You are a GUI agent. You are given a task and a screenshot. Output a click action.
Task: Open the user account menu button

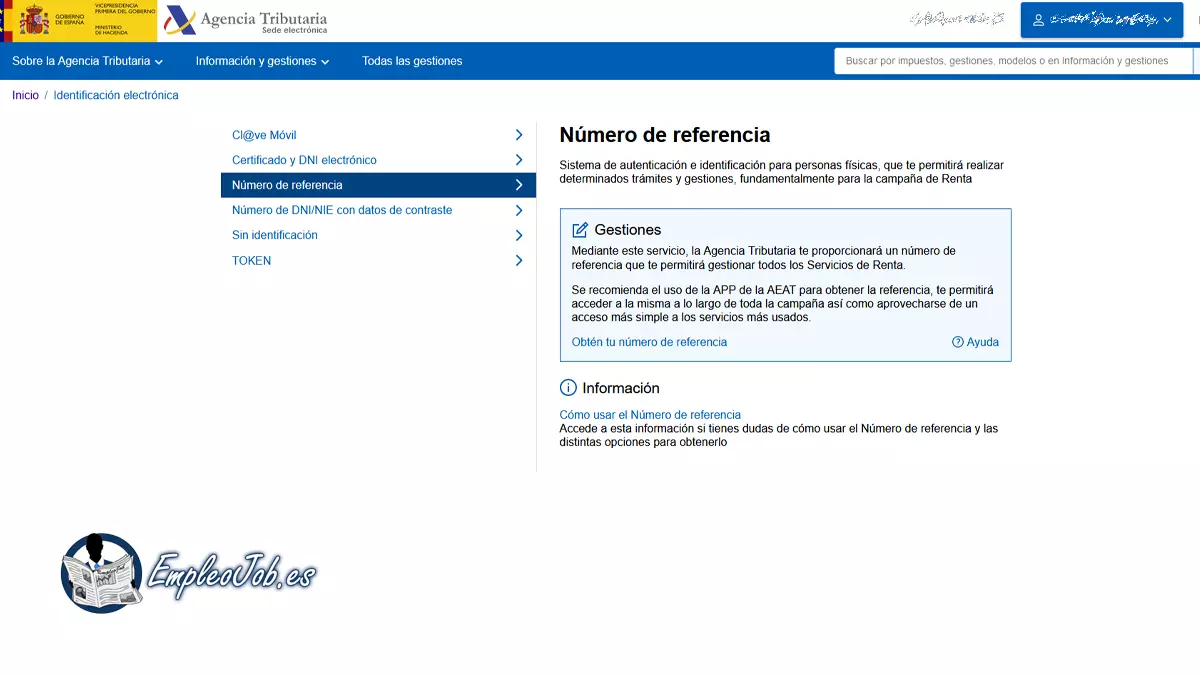tap(1101, 20)
